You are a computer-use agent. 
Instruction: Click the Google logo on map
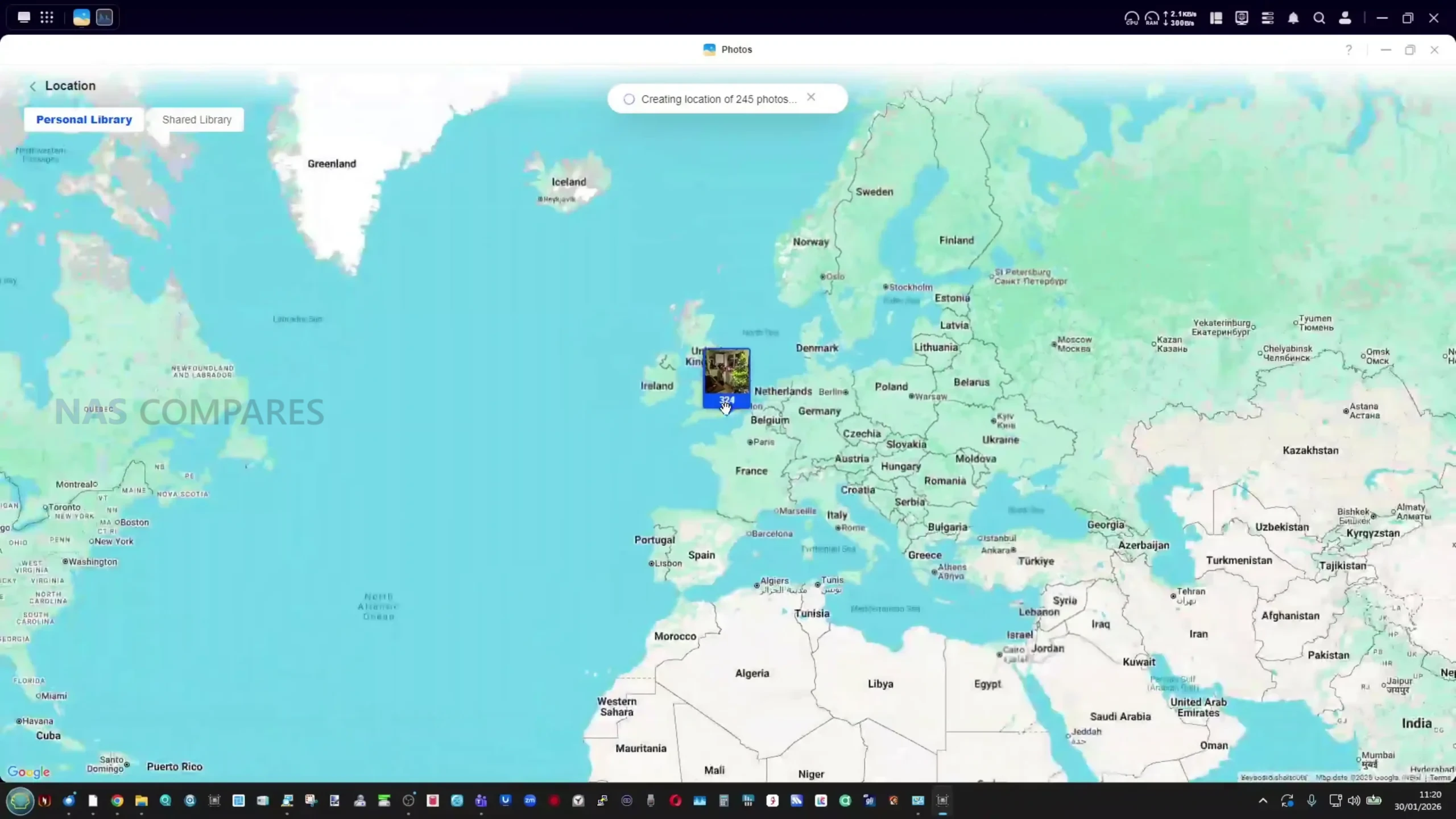point(28,772)
